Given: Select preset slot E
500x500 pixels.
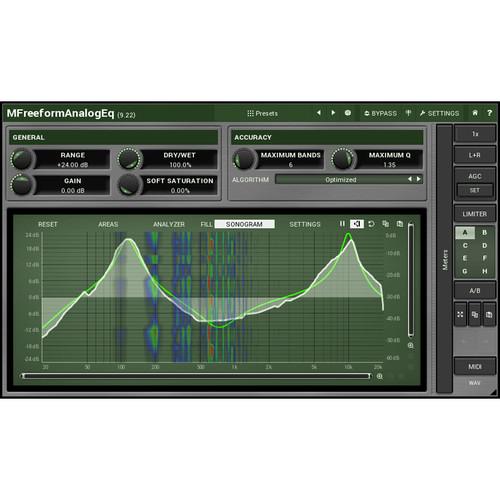Looking at the screenshot, I should (465, 258).
